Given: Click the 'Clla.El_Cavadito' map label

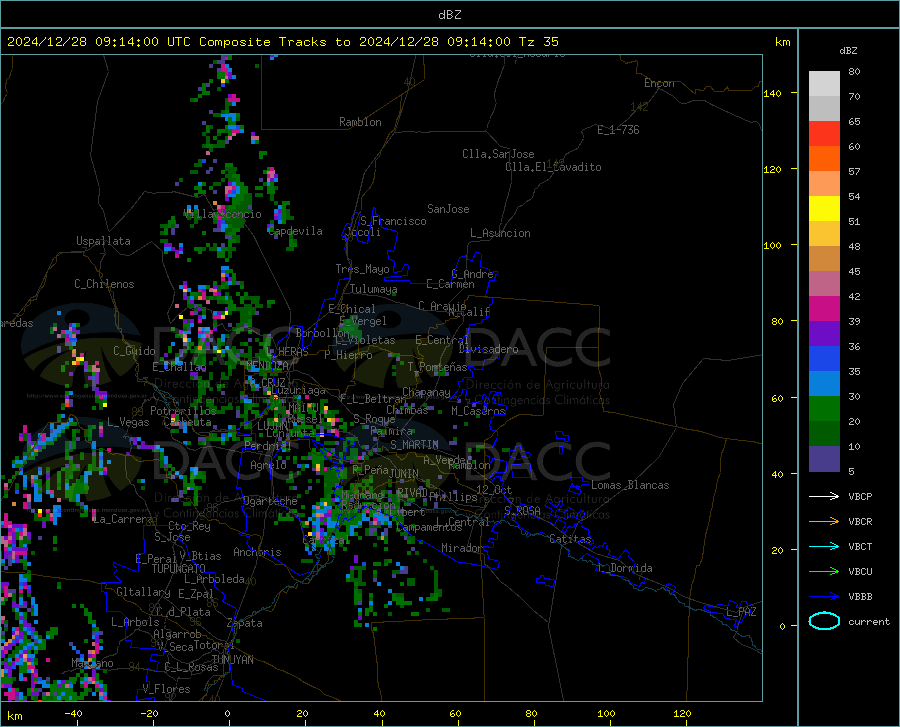Looking at the screenshot, I should [x=553, y=167].
